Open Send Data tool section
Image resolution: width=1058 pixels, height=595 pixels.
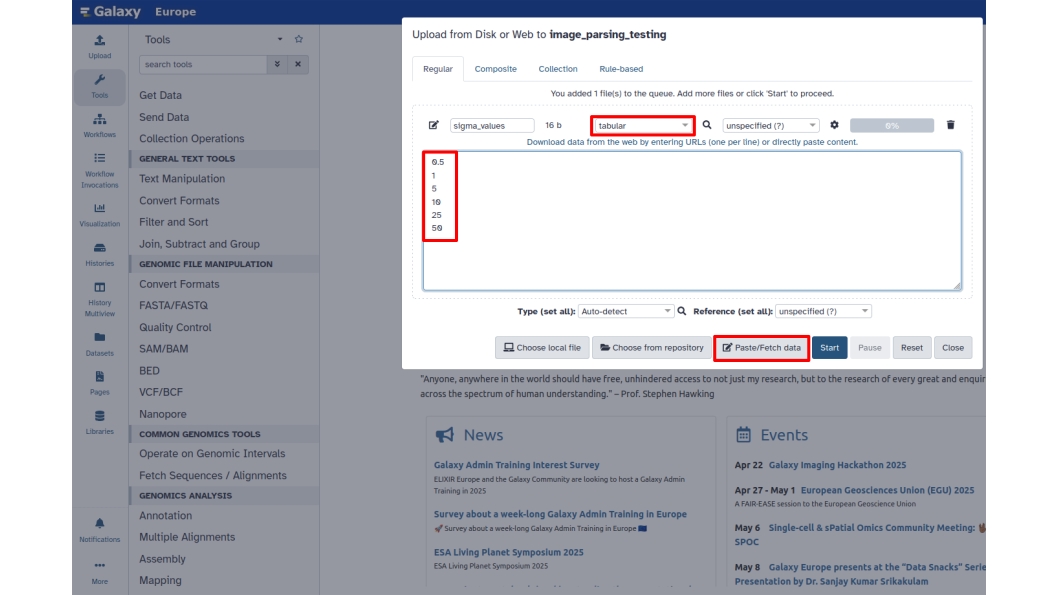(164, 117)
